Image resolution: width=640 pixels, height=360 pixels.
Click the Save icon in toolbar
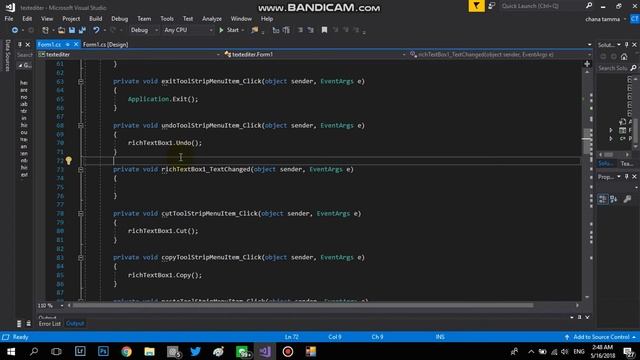click(72, 30)
